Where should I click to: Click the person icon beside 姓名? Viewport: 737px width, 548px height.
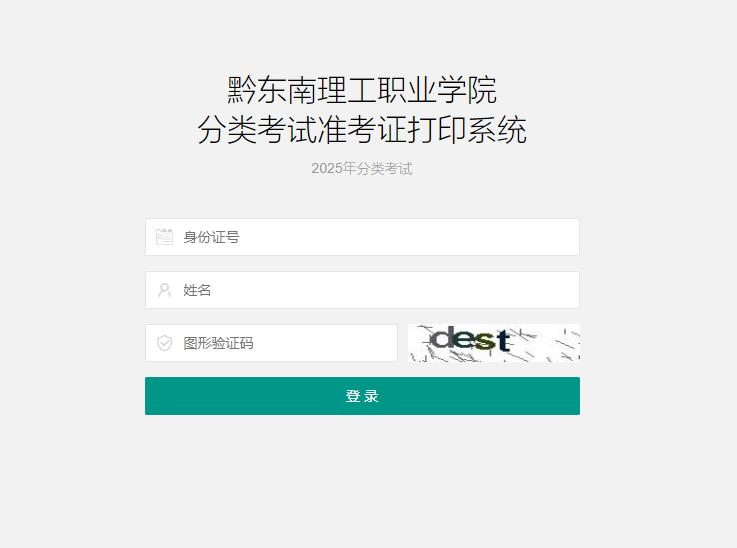(165, 290)
